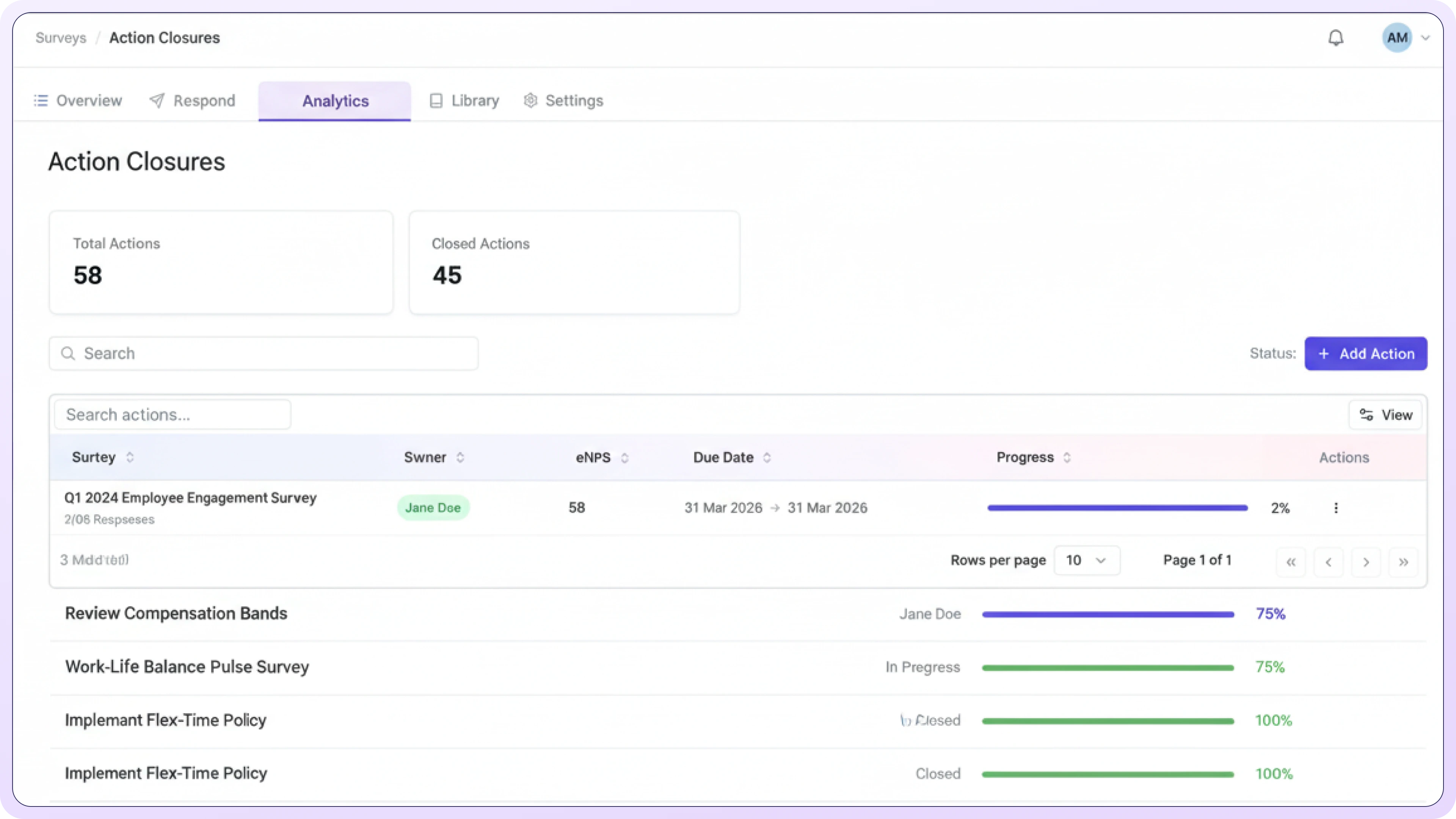Screen dimensions: 1456x819
Task: Click the Add Action button
Action: [1365, 353]
